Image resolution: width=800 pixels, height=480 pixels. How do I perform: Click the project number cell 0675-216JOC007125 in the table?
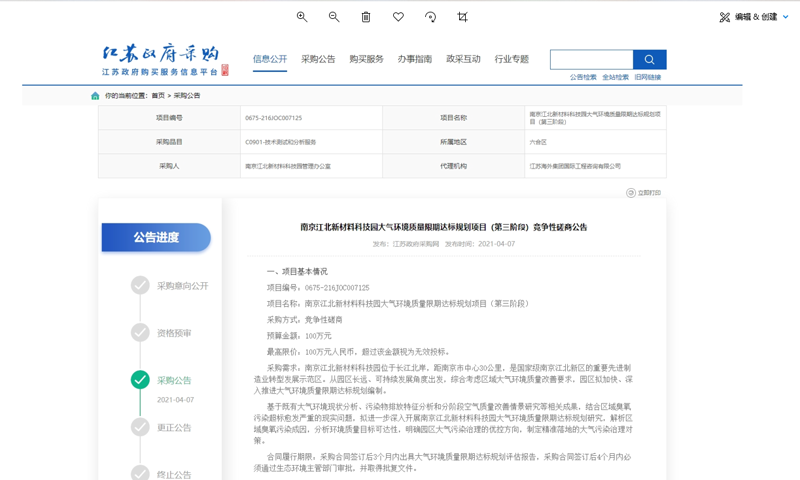click(x=311, y=118)
